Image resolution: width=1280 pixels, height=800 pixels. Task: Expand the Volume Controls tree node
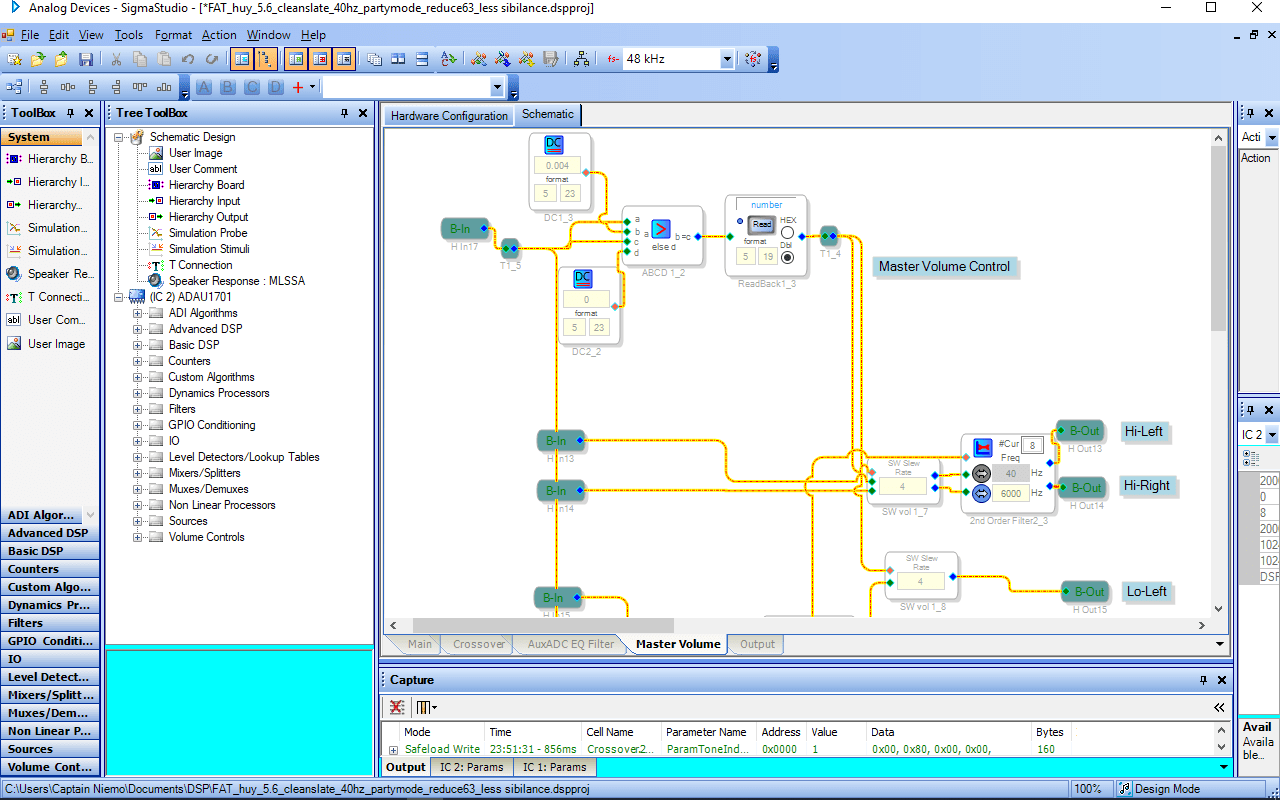click(138, 537)
